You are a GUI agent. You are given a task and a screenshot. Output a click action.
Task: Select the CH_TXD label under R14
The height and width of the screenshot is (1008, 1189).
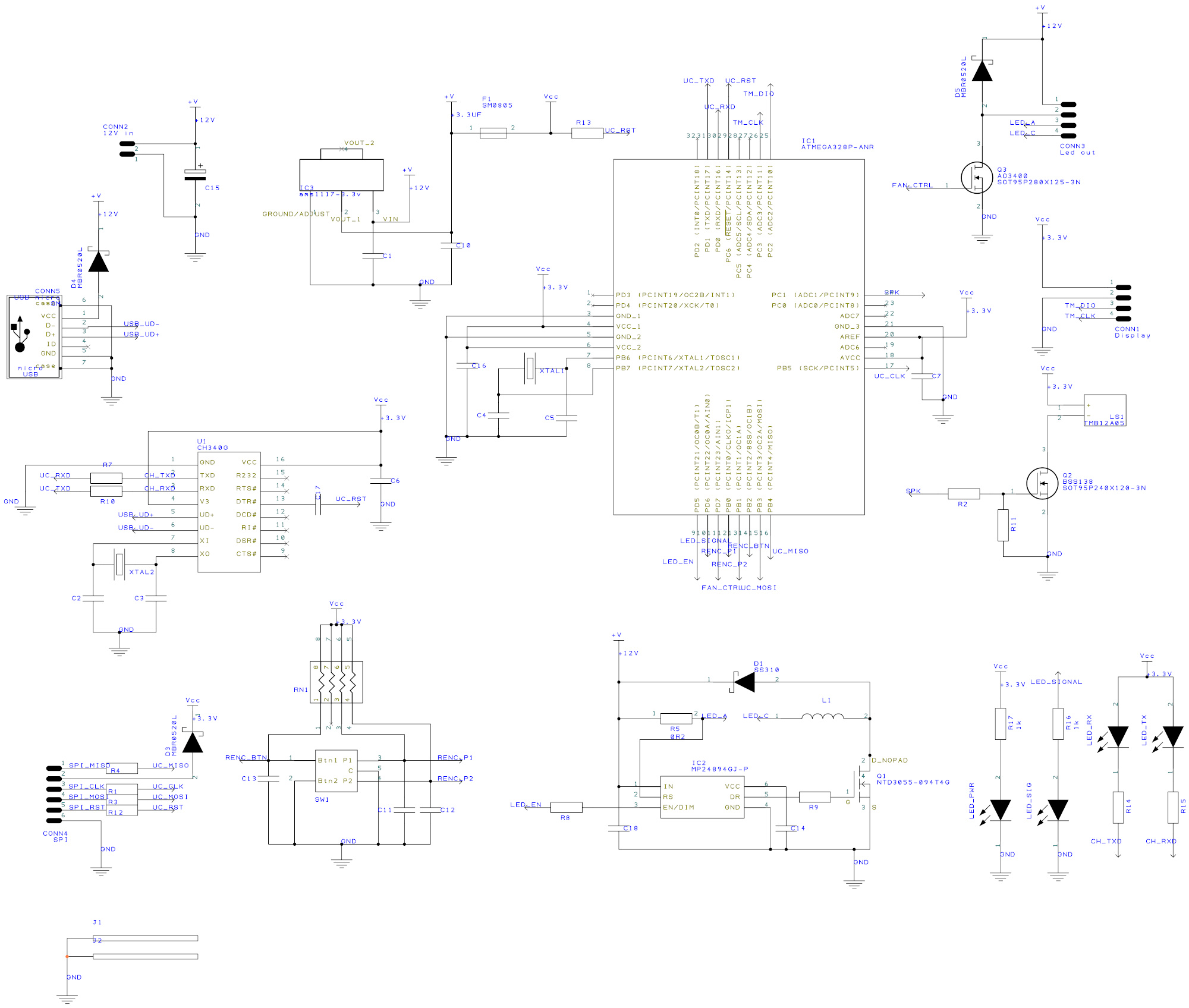tap(1106, 842)
